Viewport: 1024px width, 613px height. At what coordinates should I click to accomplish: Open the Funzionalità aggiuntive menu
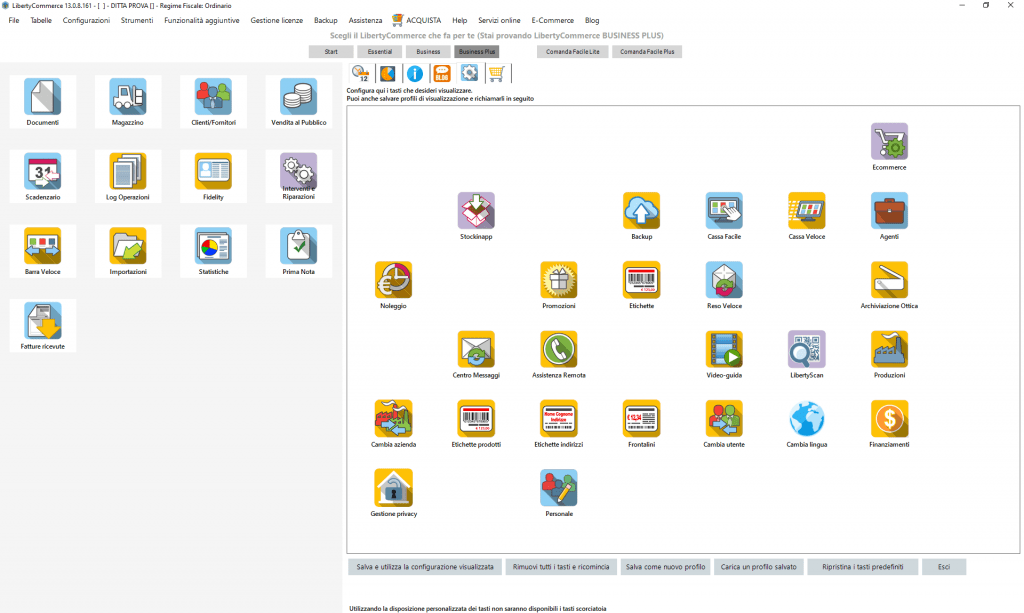tap(202, 20)
